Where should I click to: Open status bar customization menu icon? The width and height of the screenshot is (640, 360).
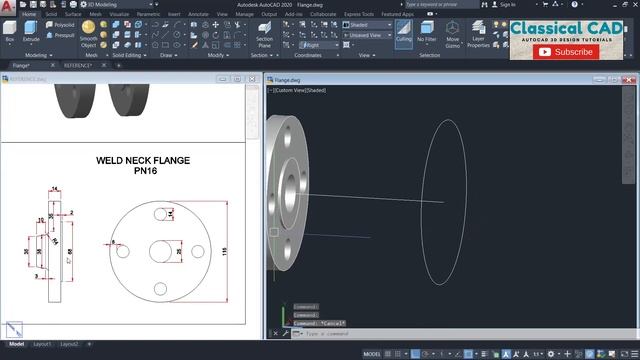[x=634, y=354]
